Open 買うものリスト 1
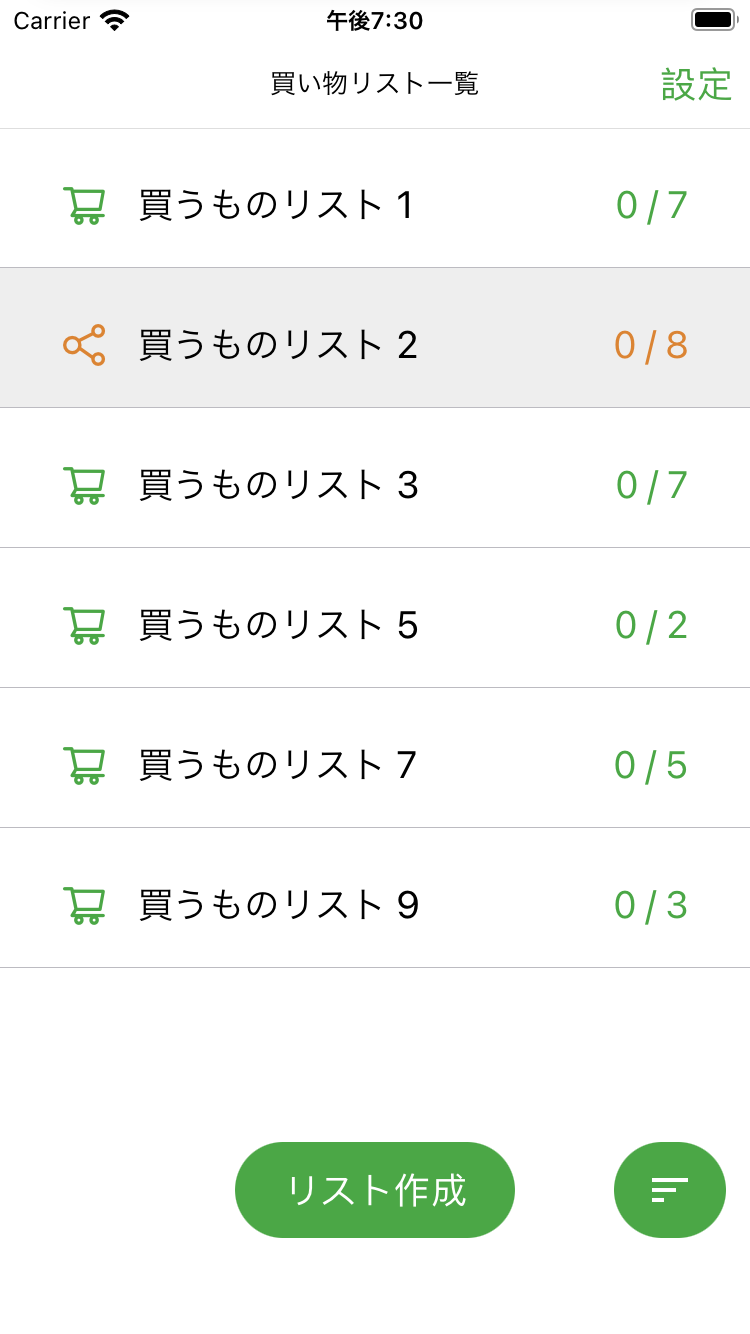The height and width of the screenshot is (1334, 750). [x=276, y=205]
